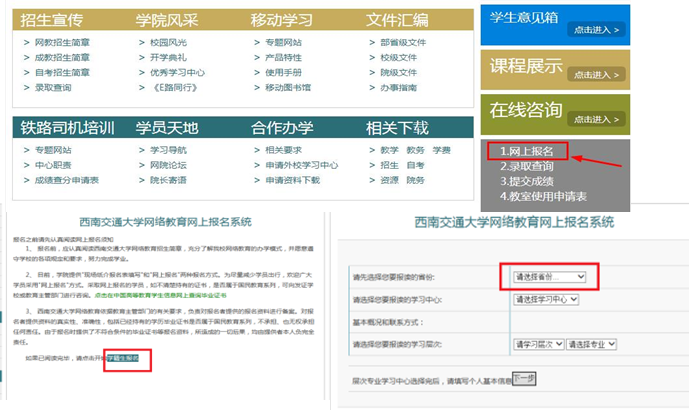Open 网院论坛 link
This screenshot has width=690, height=412.
168,166
